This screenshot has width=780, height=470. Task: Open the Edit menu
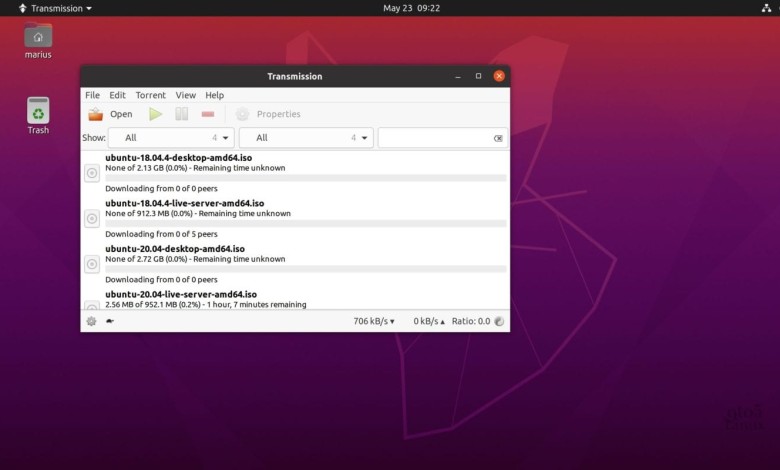(x=117, y=95)
